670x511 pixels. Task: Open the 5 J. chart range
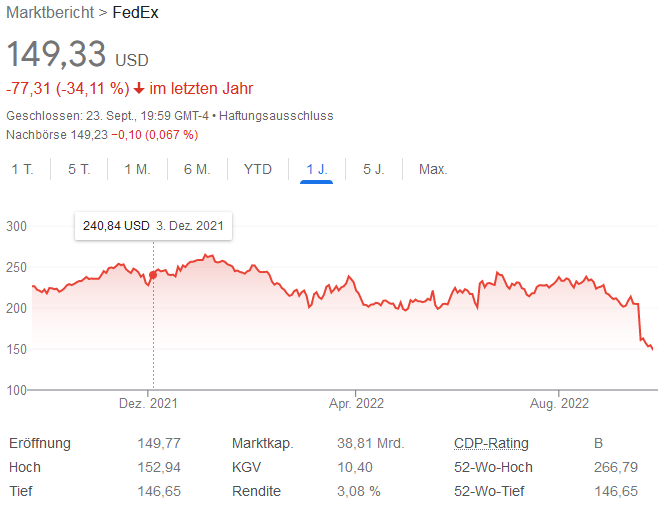[373, 169]
